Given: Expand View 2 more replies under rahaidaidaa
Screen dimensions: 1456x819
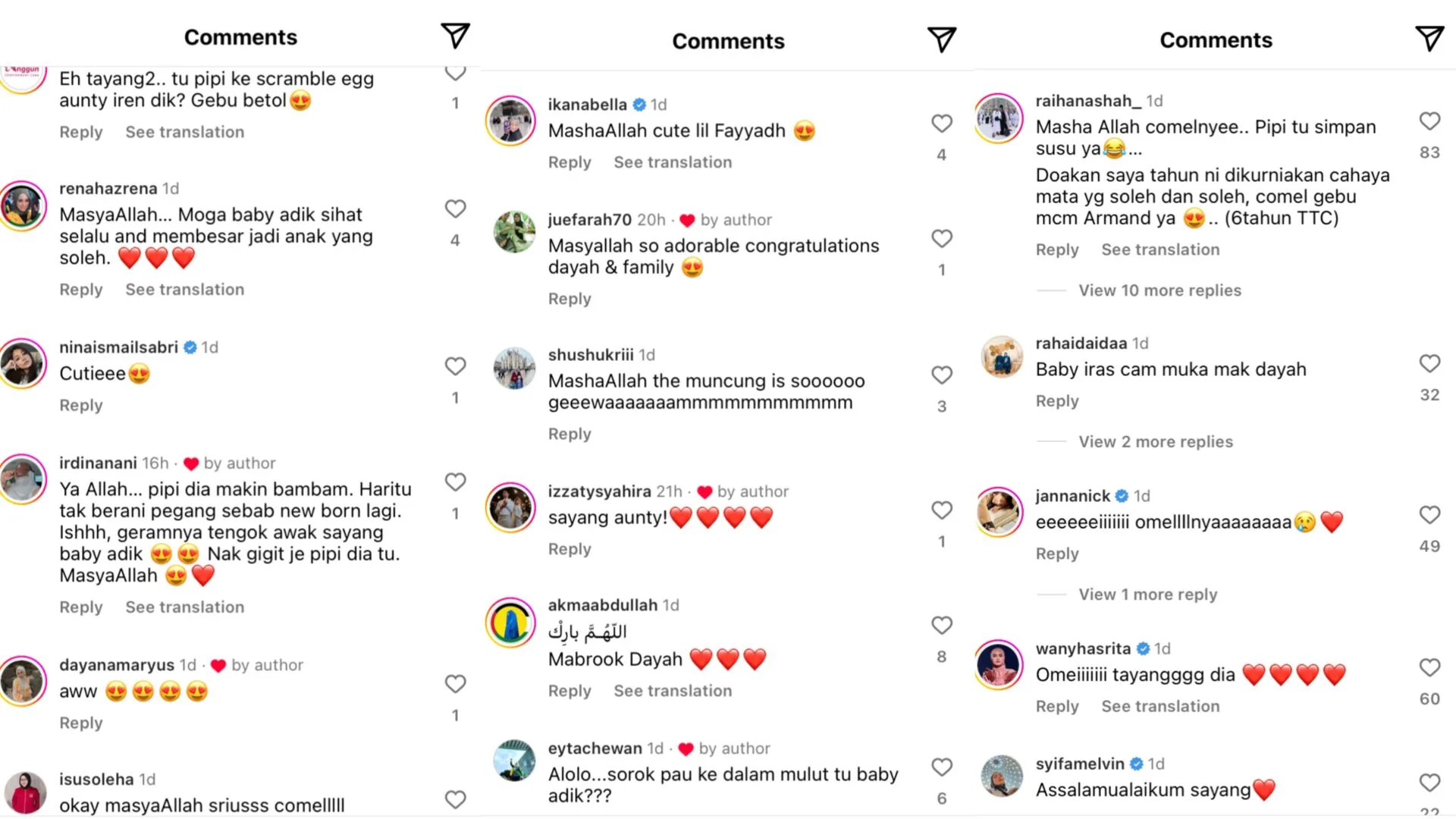Looking at the screenshot, I should [x=1156, y=441].
